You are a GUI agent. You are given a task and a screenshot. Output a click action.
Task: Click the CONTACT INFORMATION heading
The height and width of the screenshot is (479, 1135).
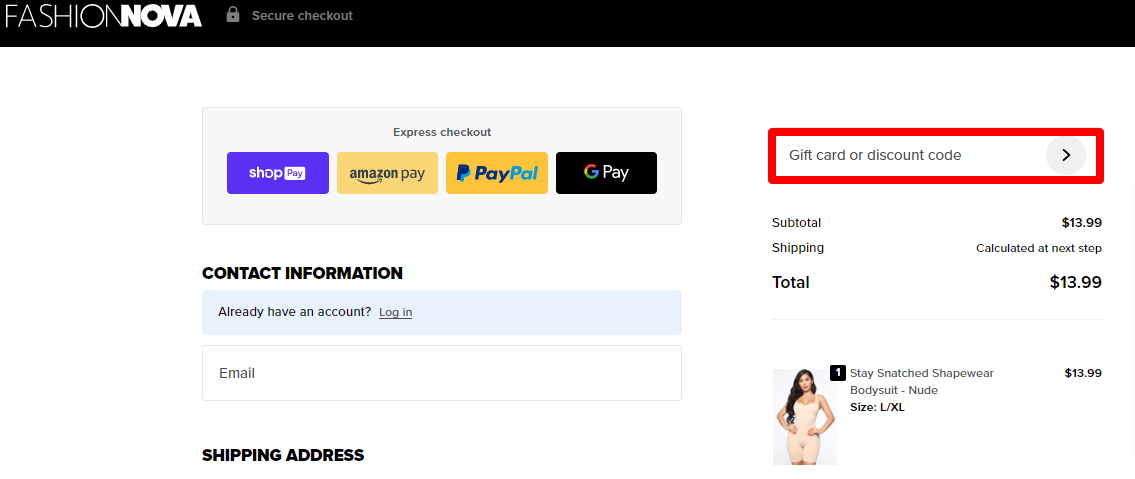click(303, 274)
